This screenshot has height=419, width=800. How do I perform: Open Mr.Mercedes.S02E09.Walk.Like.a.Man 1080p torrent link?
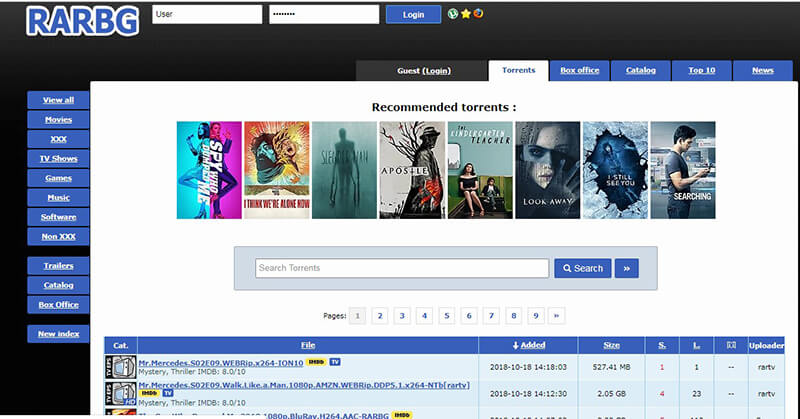304,385
